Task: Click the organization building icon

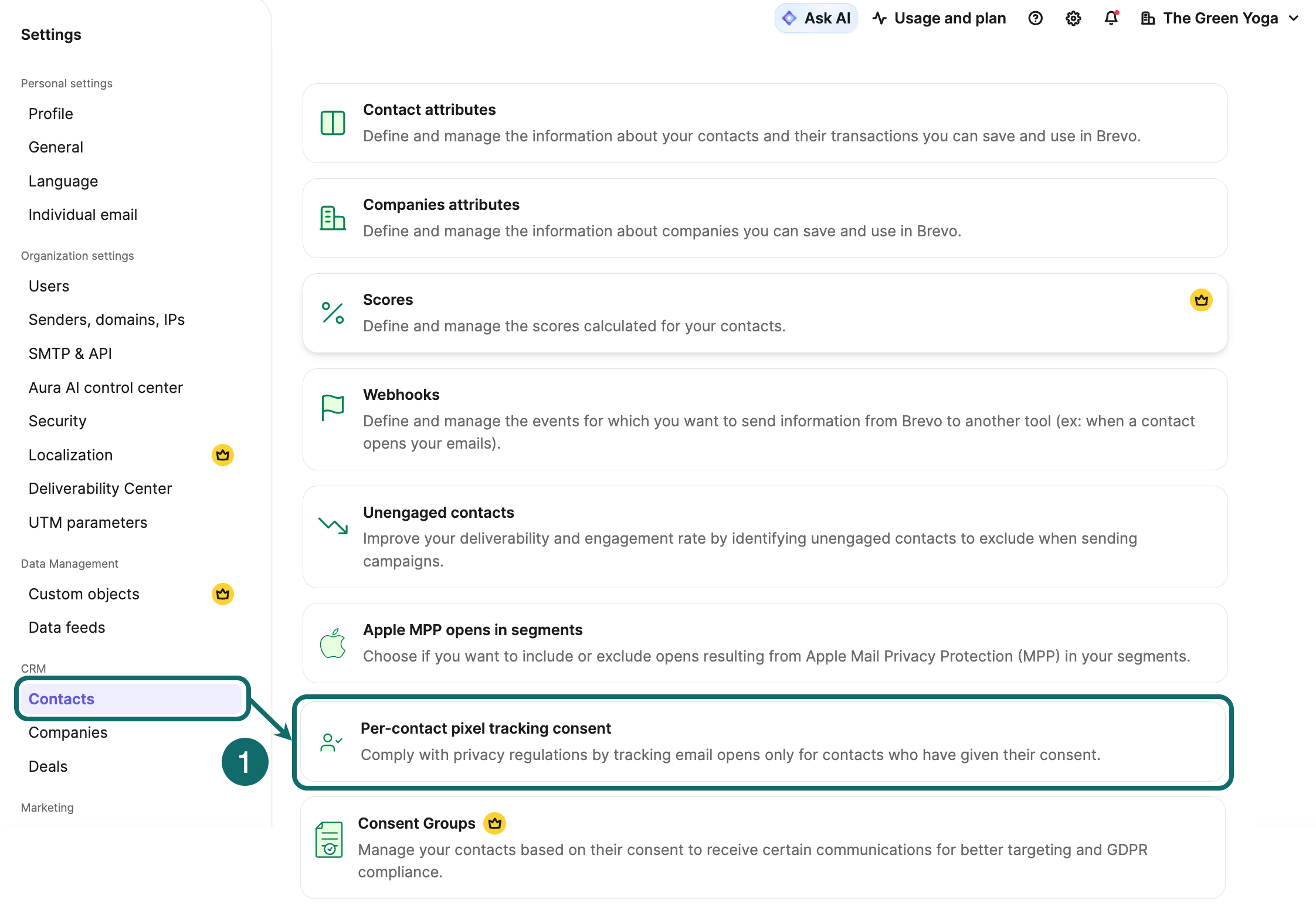Action: (1148, 18)
